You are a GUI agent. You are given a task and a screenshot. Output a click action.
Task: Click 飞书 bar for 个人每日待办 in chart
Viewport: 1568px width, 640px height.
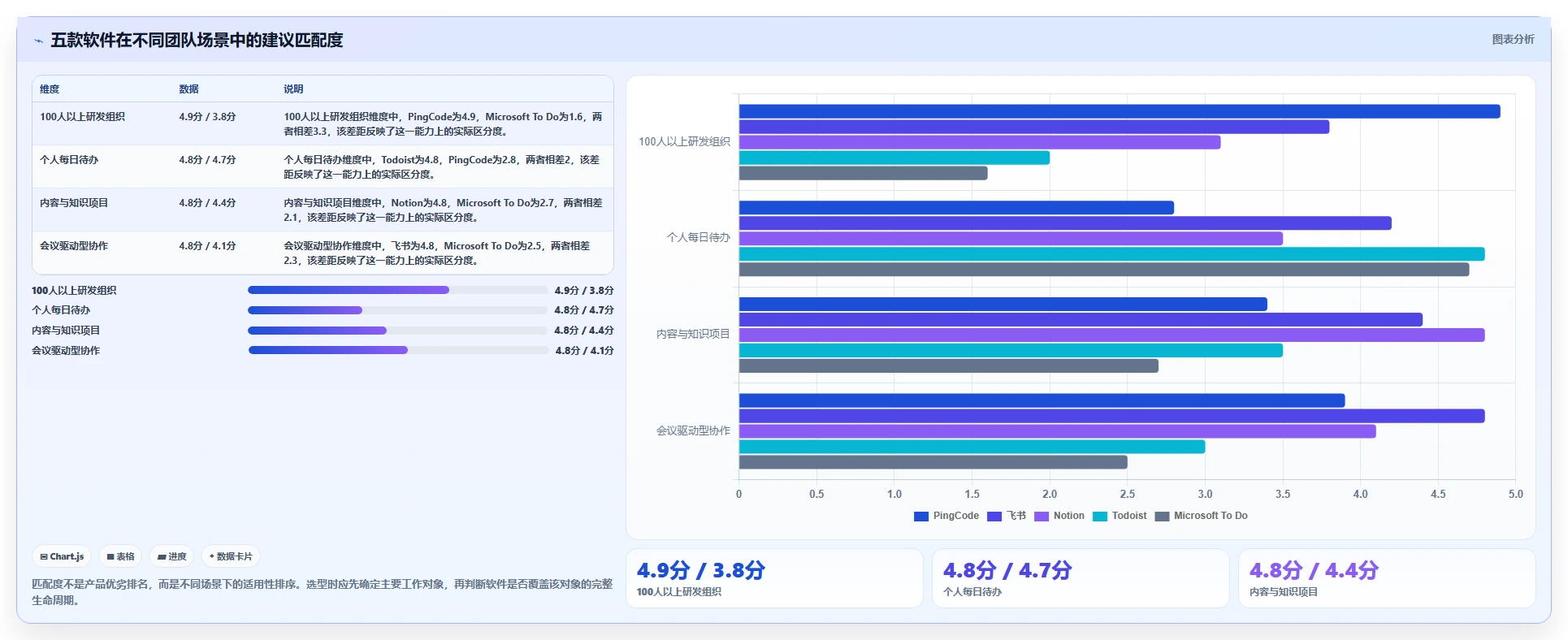[1065, 223]
